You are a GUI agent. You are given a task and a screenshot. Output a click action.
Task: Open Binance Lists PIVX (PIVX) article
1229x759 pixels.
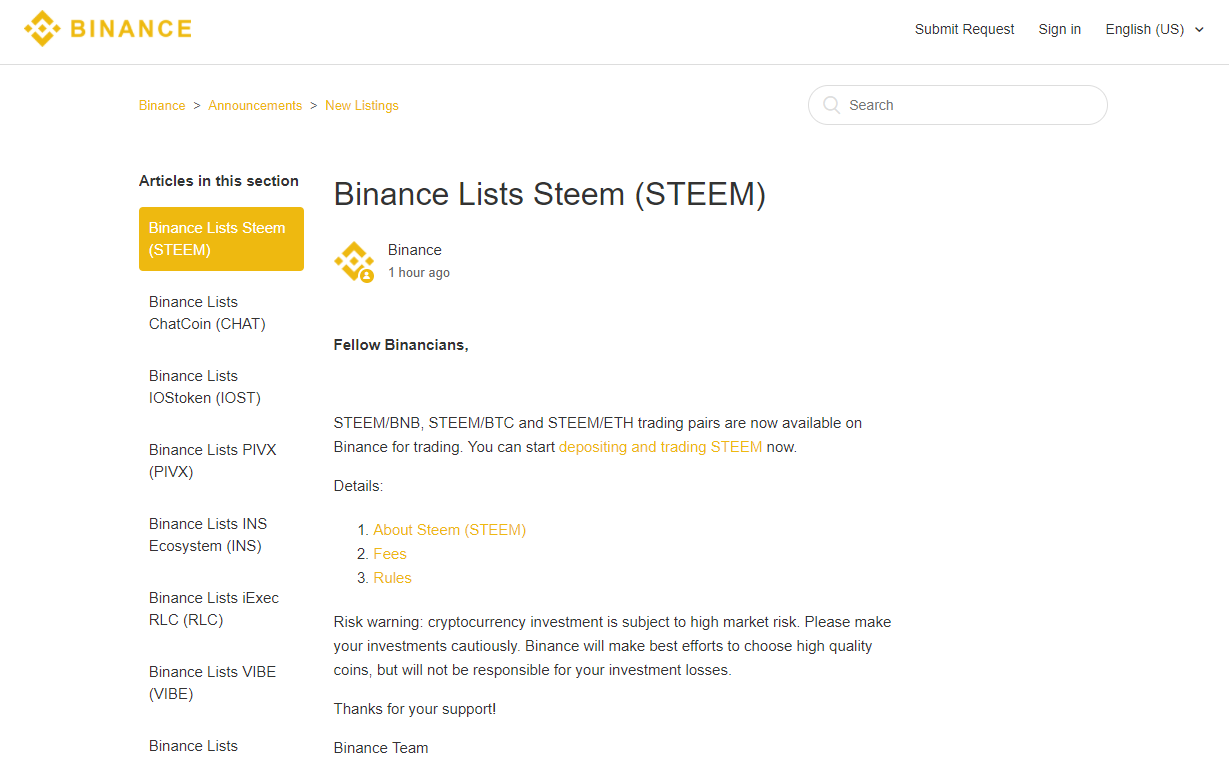coord(212,461)
